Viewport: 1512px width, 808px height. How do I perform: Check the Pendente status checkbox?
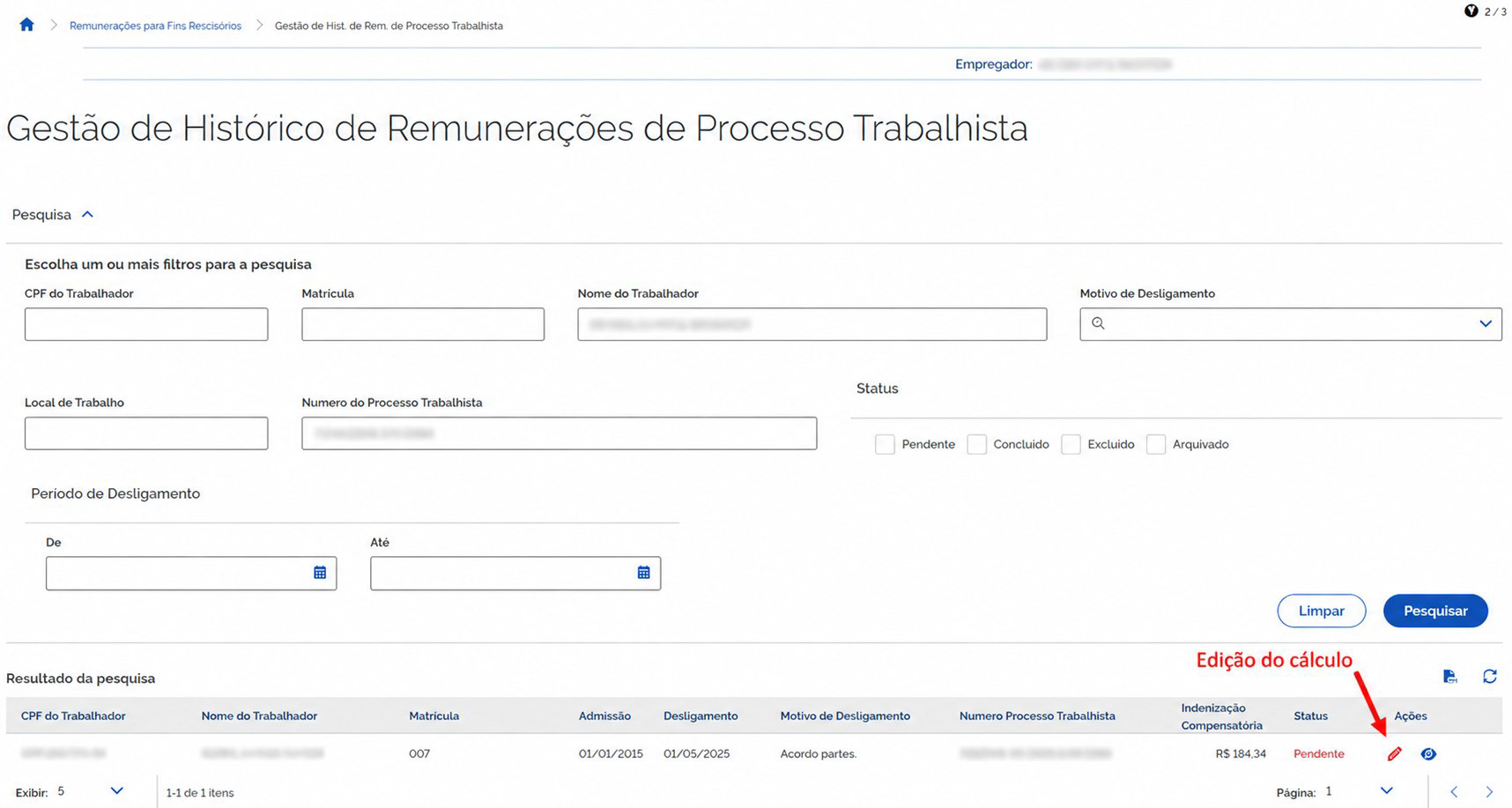pyautogui.click(x=885, y=444)
